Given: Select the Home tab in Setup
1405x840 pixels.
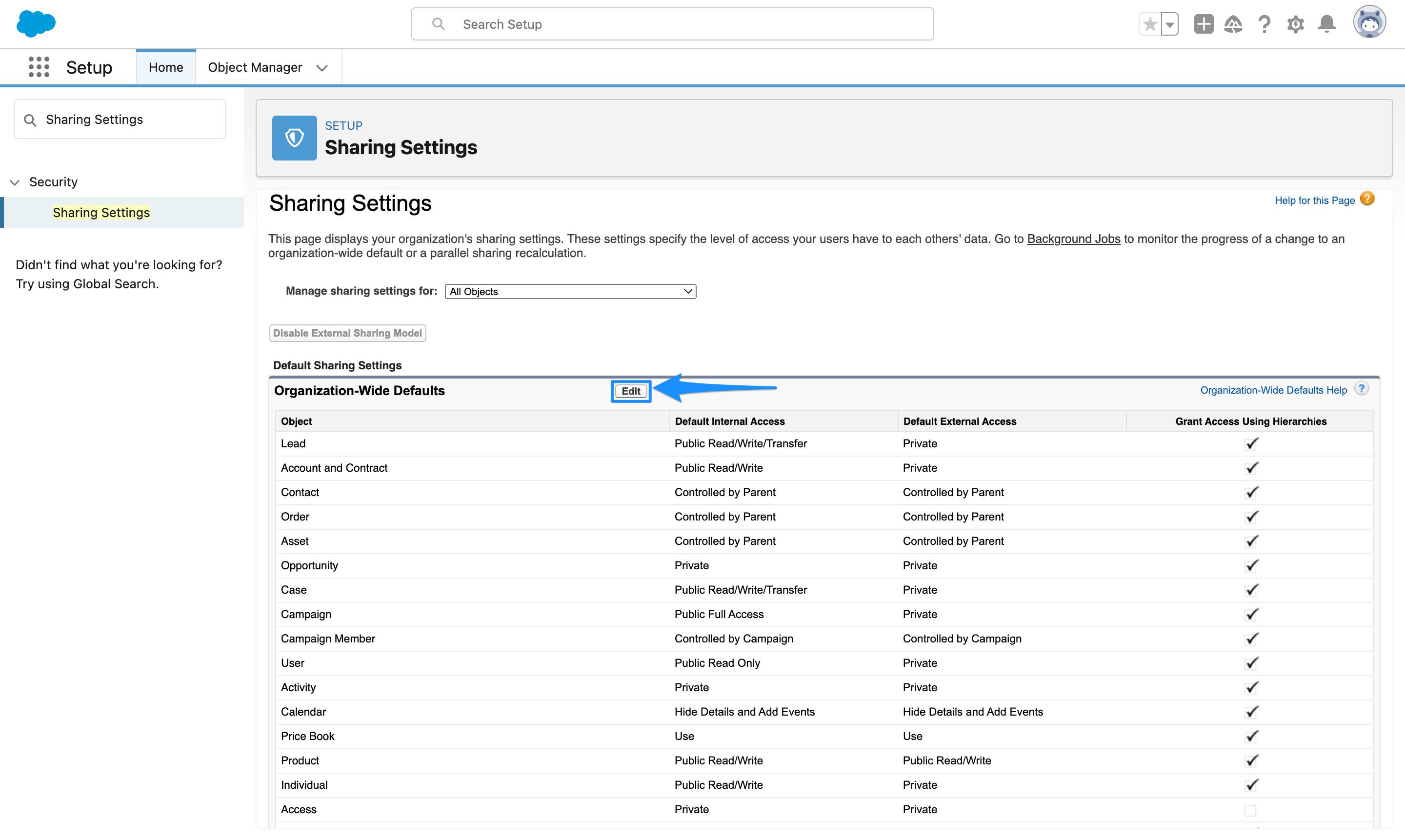Looking at the screenshot, I should 165,67.
